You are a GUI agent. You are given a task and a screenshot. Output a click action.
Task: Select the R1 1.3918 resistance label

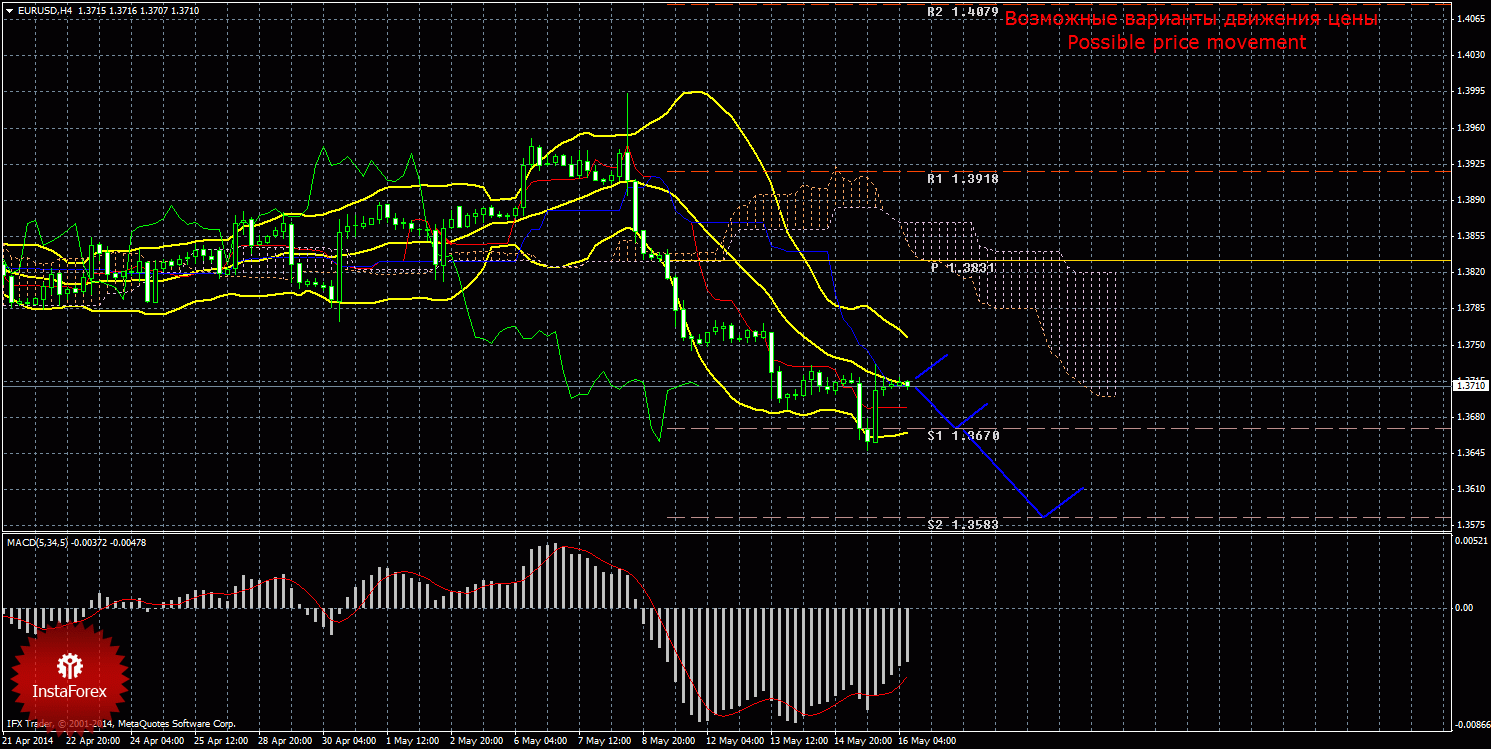tap(962, 178)
